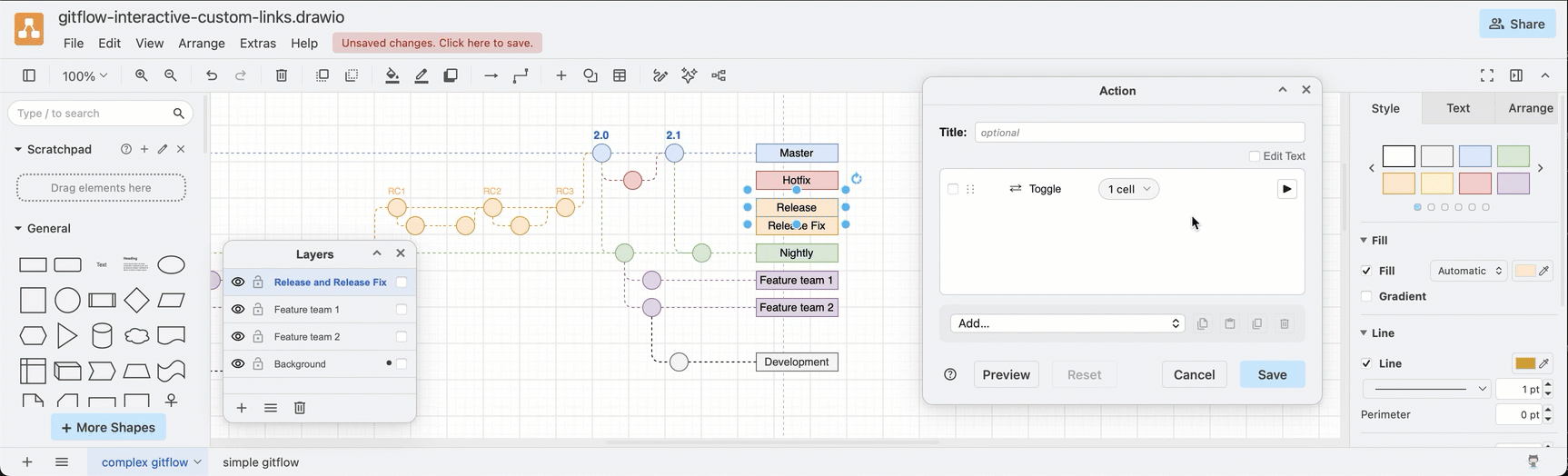This screenshot has height=476, width=1568.
Task: Click the More Shapes button
Action: point(108,427)
